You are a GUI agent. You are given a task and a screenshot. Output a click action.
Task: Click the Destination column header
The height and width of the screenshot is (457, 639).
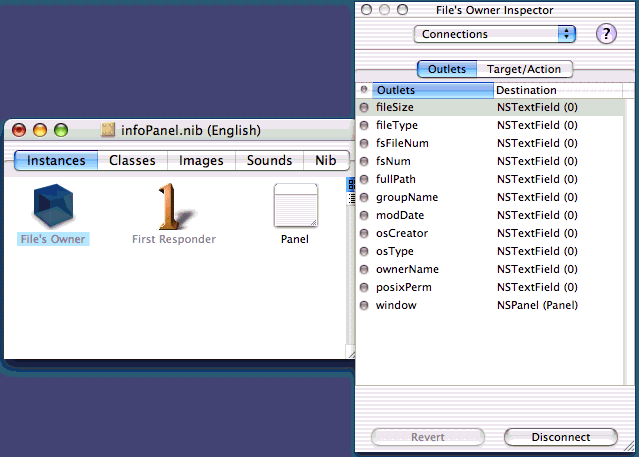point(560,90)
